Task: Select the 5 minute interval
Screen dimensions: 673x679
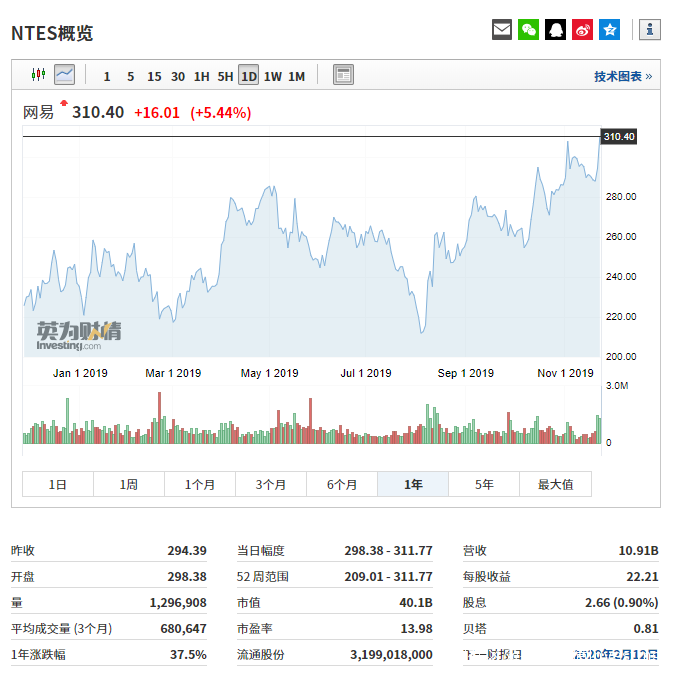Action: [130, 77]
